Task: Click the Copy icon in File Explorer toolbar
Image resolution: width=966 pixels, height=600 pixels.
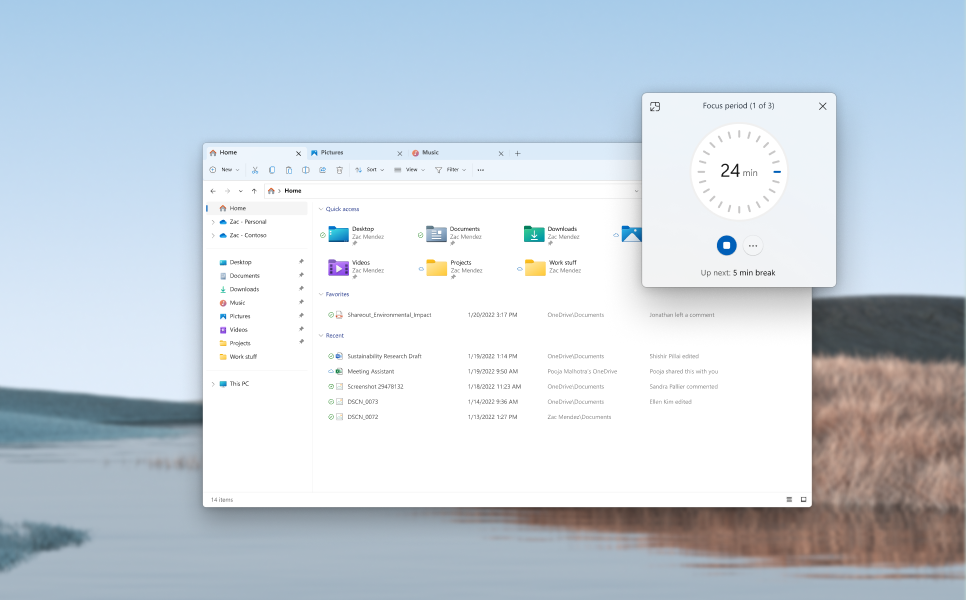Action: [x=272, y=170]
